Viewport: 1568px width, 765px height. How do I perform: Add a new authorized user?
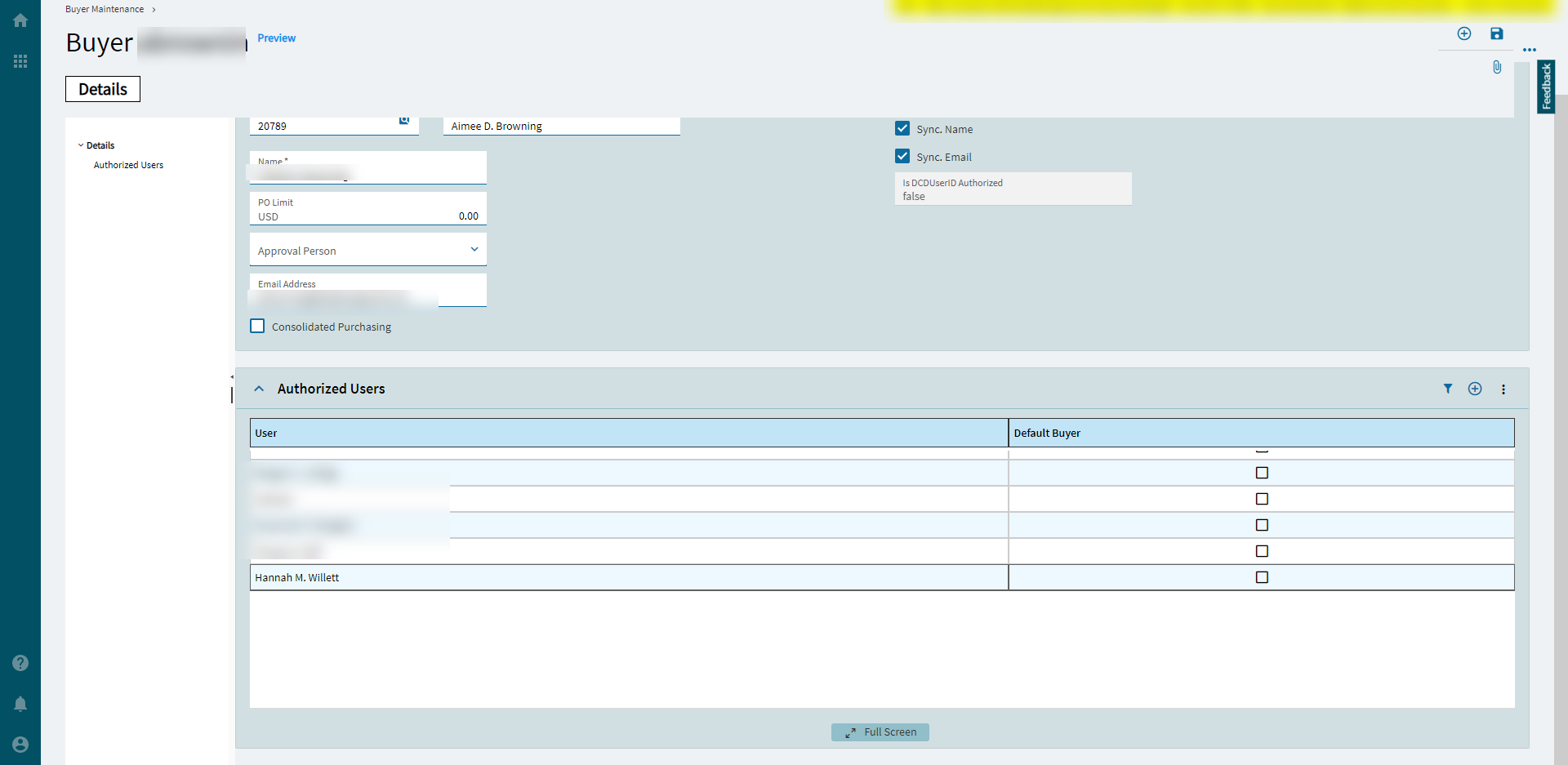pos(1475,389)
